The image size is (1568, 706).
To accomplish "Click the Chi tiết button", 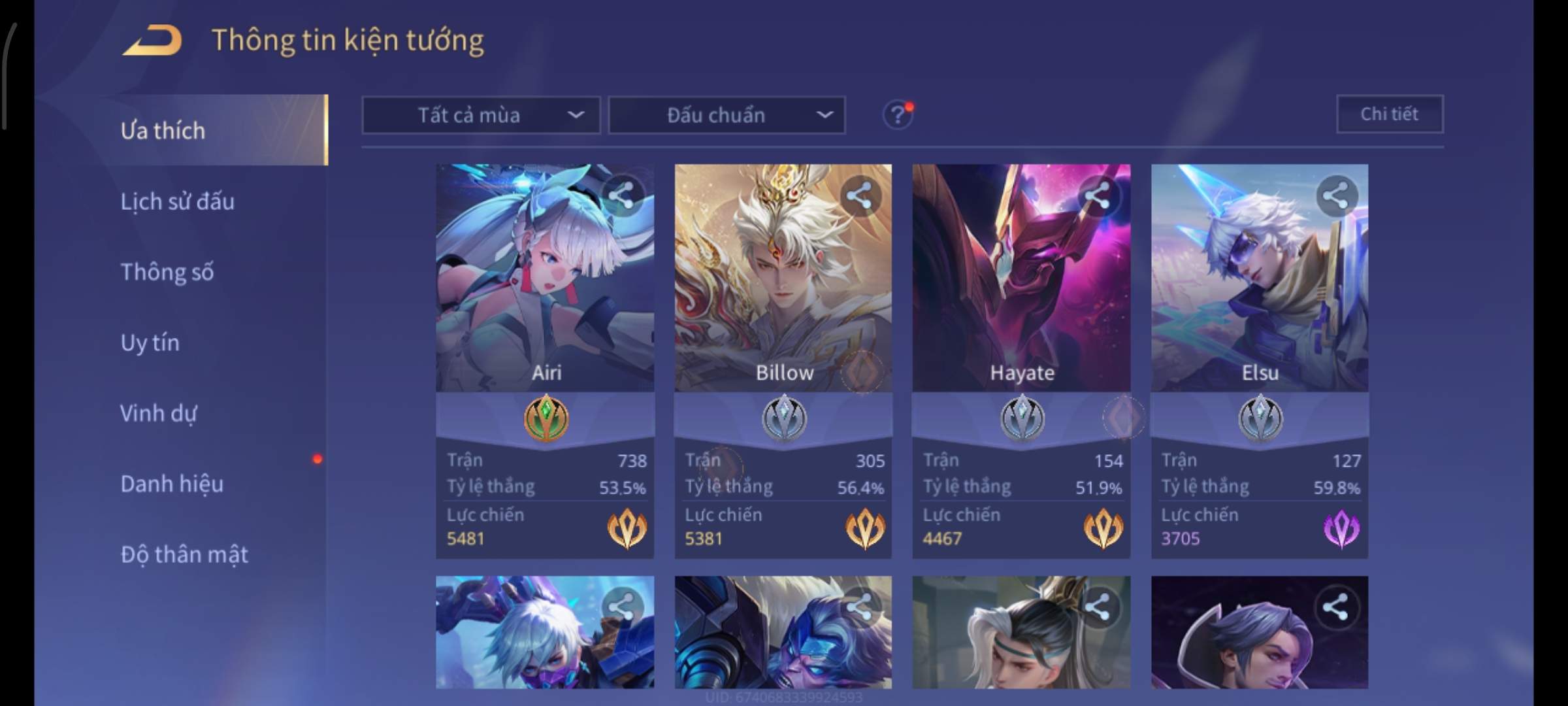I will coord(1390,114).
